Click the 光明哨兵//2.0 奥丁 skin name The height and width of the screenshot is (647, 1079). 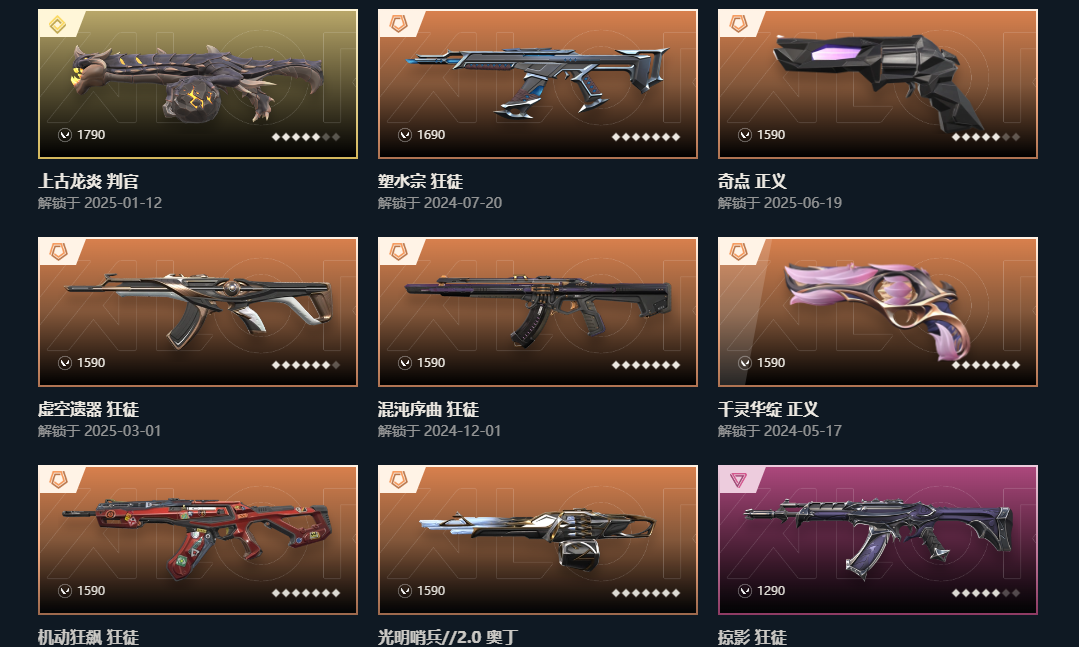point(447,637)
